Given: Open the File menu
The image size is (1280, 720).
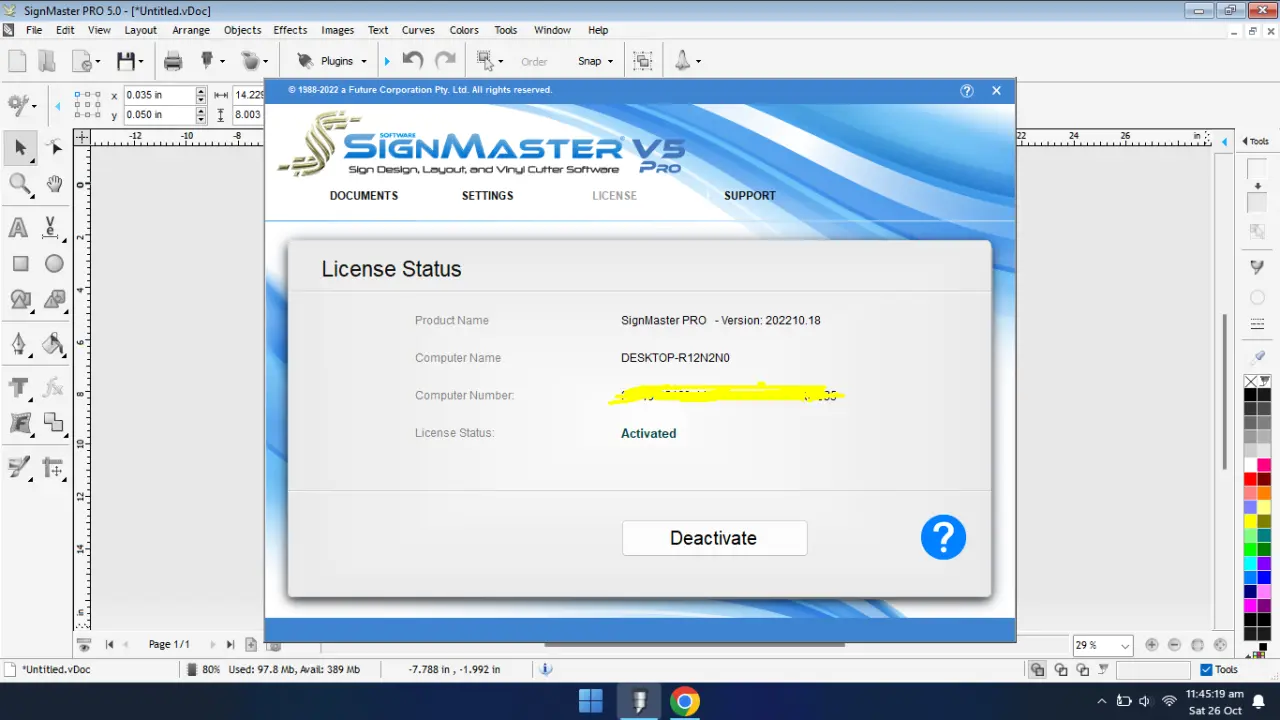Looking at the screenshot, I should (34, 30).
